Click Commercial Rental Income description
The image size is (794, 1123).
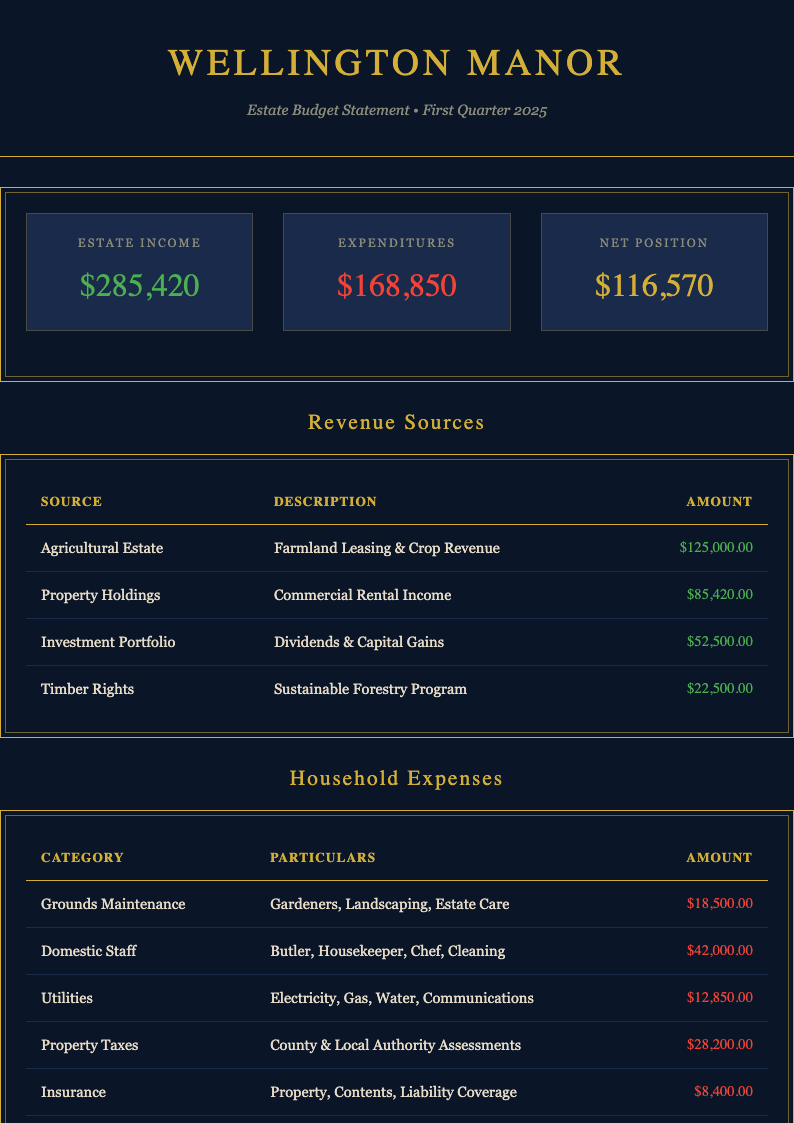point(362,595)
